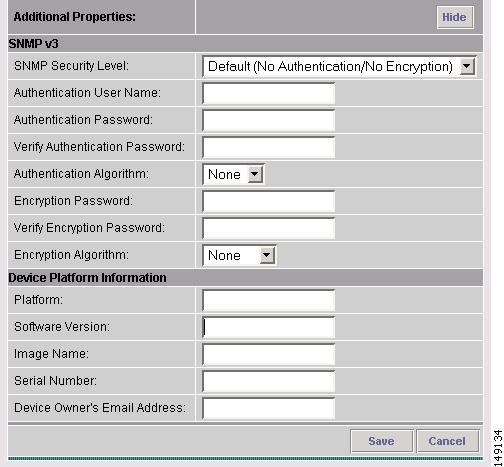
Task: Click the Hide button in Additional Properties
Action: pos(455,17)
